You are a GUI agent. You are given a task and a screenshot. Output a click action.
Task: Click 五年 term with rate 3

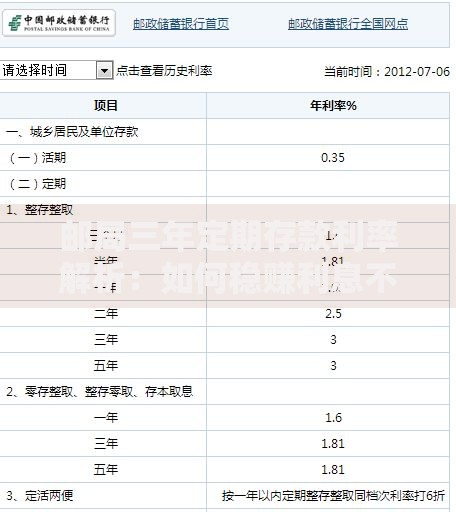pos(106,366)
